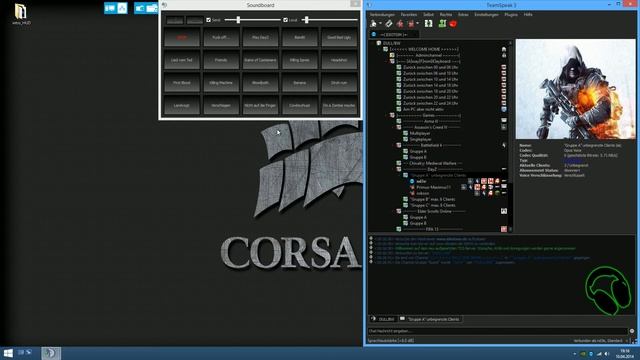Play the Killing Spree sound
Viewport: 640px width, 360px height.
click(x=300, y=60)
